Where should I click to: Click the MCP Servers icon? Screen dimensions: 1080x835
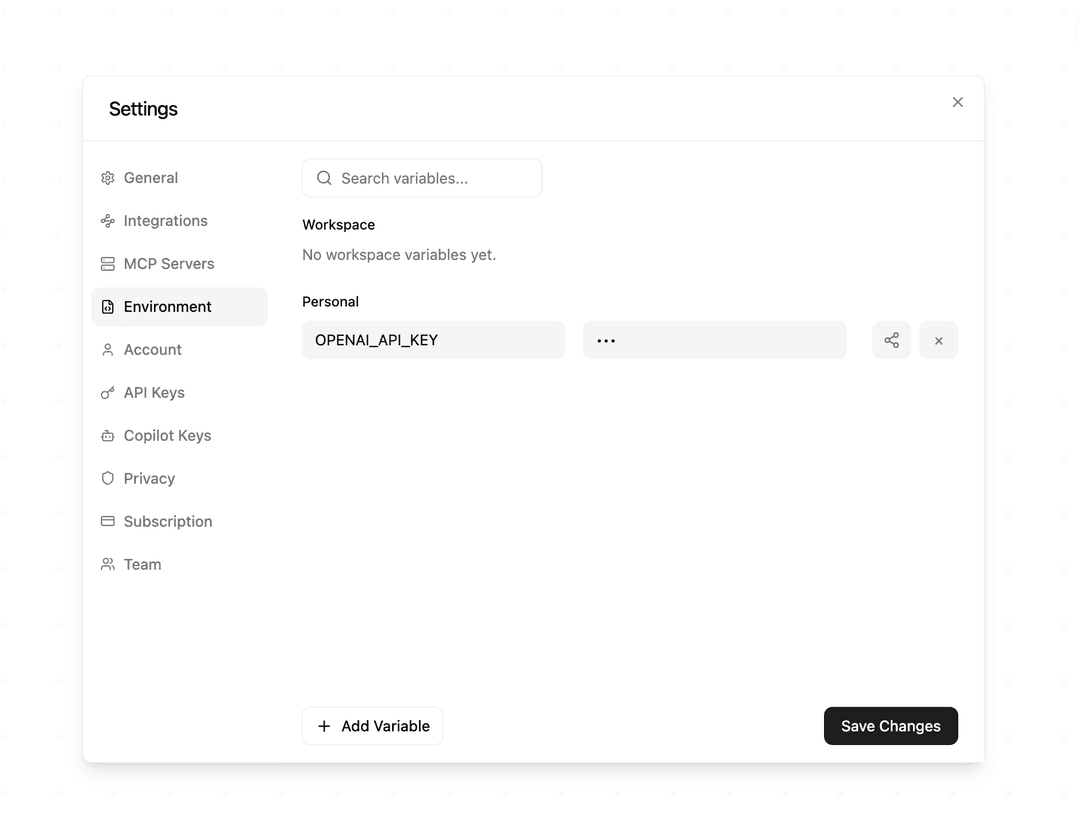[107, 263]
